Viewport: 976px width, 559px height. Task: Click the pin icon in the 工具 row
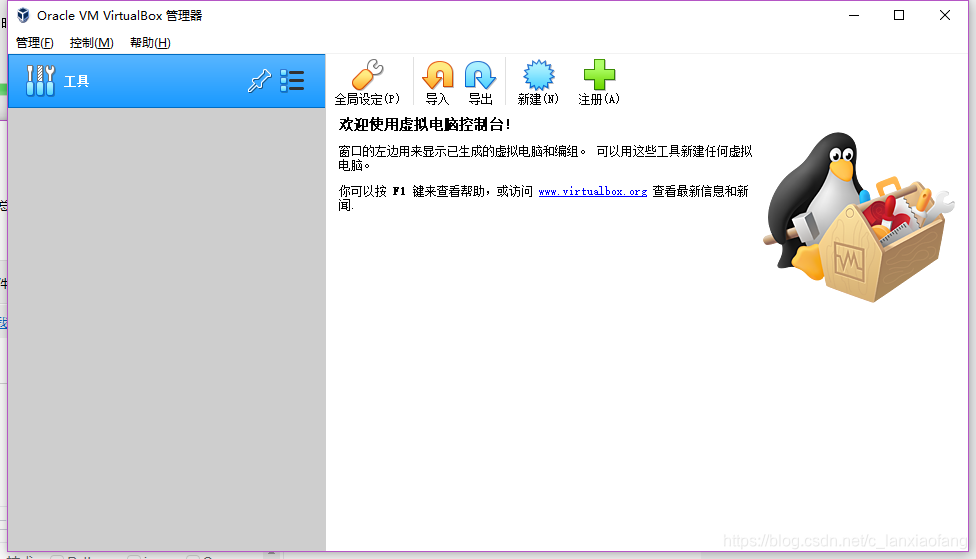260,81
